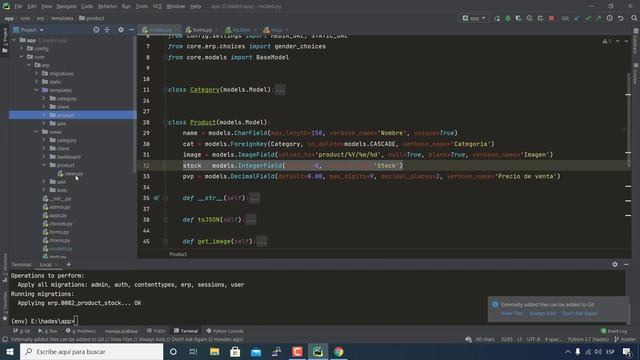640x360 pixels.
Task: Click the Run green arrow icon in toolbar
Action: pos(497,18)
